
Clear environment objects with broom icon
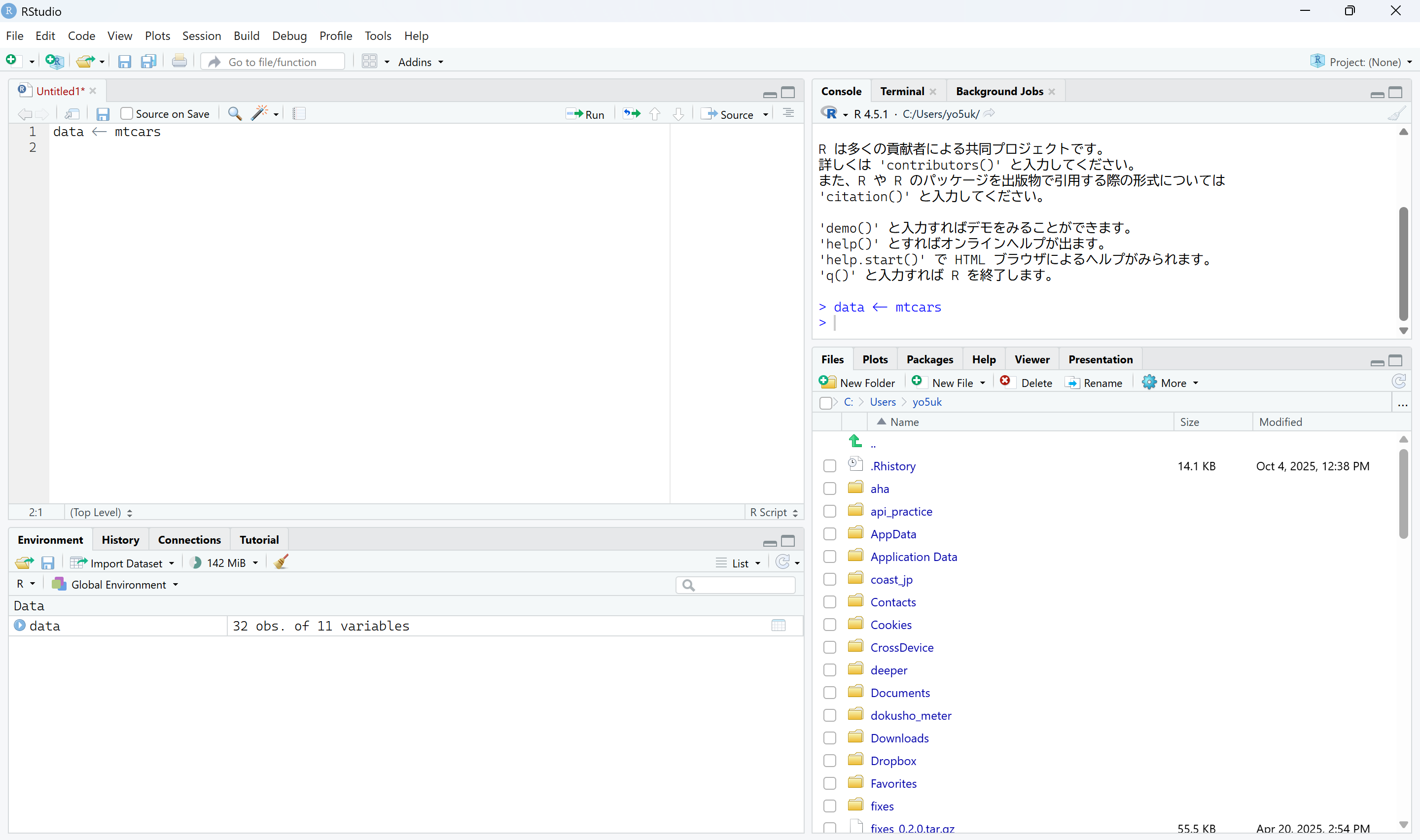(x=281, y=562)
